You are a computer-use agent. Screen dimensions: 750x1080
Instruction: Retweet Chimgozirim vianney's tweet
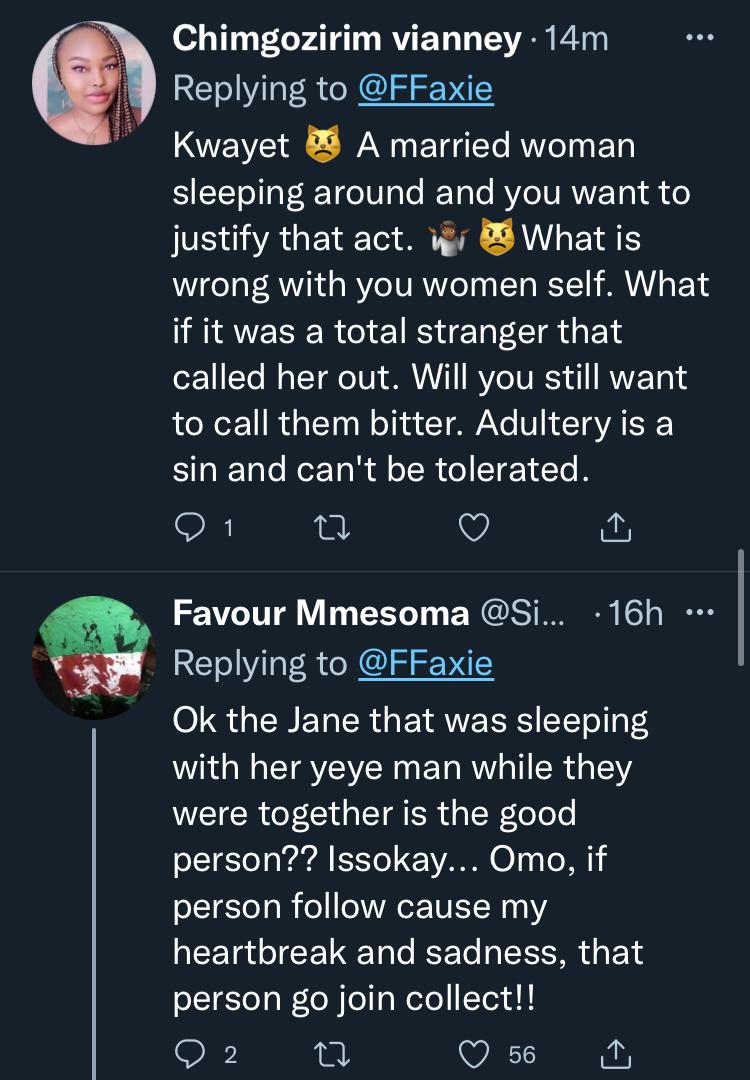tap(329, 527)
